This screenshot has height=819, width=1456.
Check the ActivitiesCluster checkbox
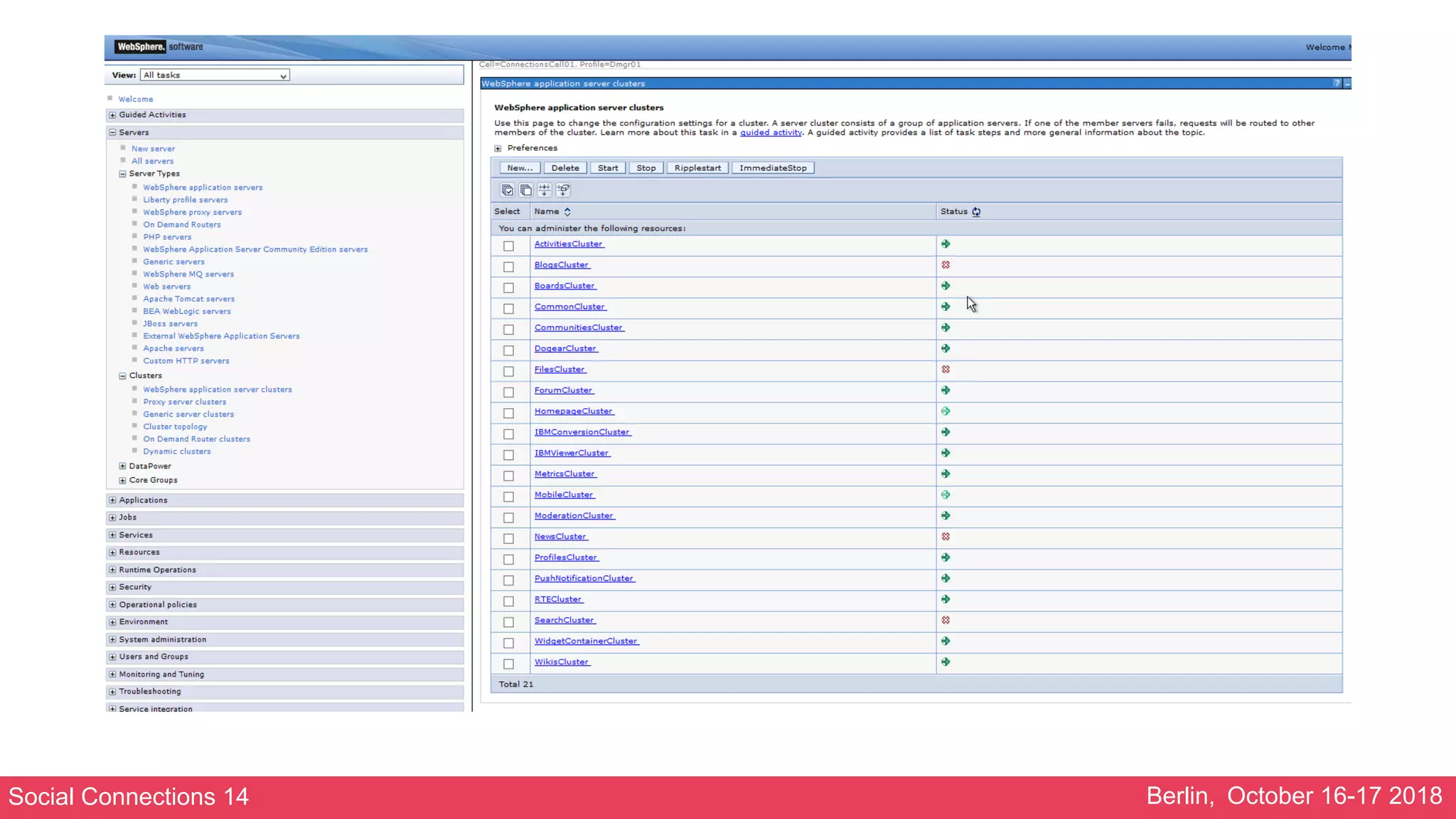tap(508, 246)
